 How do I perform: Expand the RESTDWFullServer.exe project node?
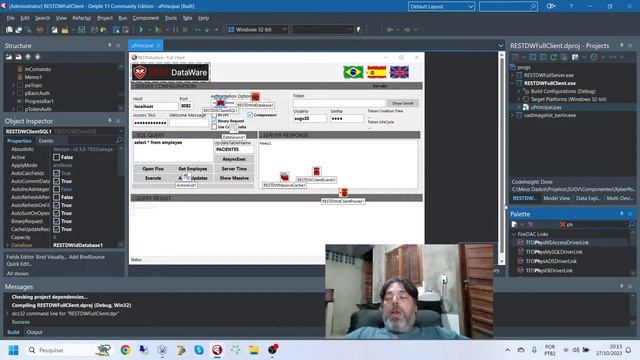pyautogui.click(x=513, y=76)
